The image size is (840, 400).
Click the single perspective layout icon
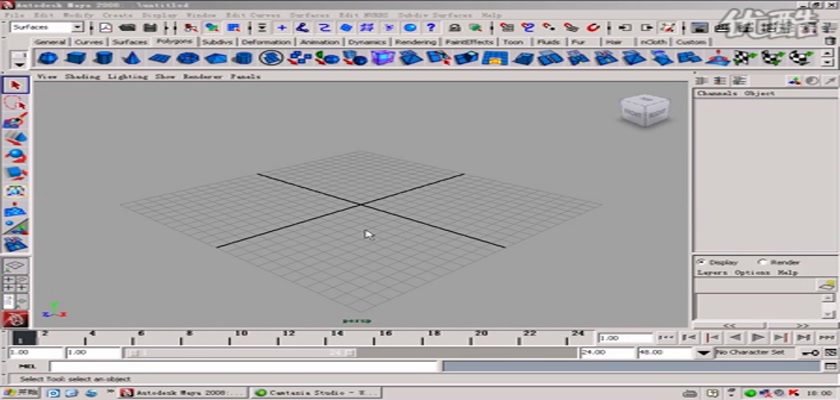click(x=16, y=266)
